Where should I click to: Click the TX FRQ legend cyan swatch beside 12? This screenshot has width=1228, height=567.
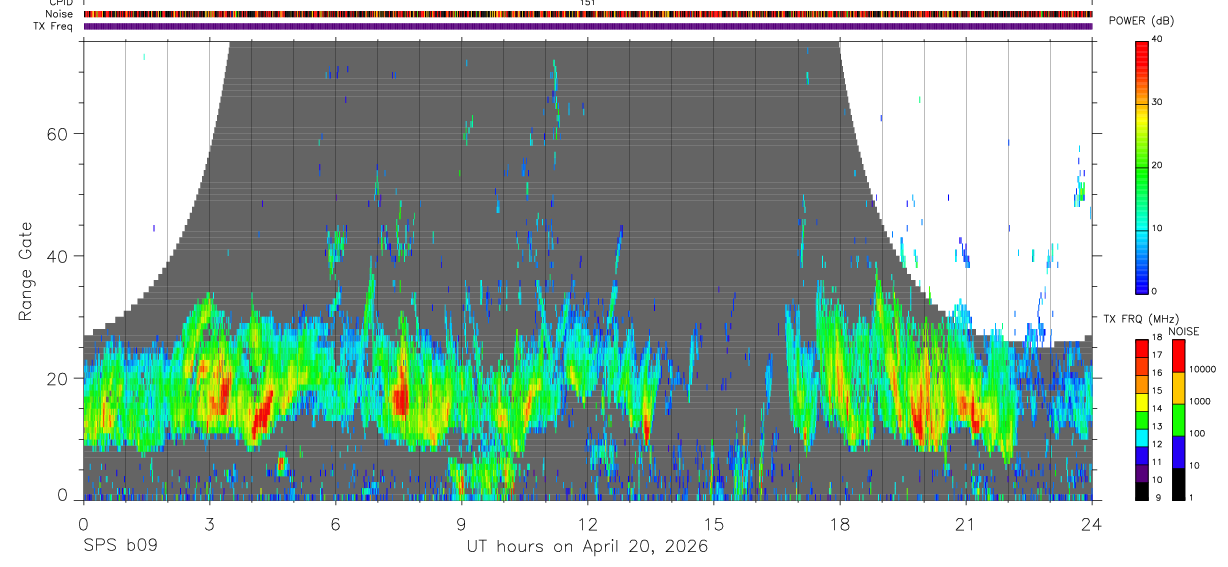click(x=1141, y=437)
